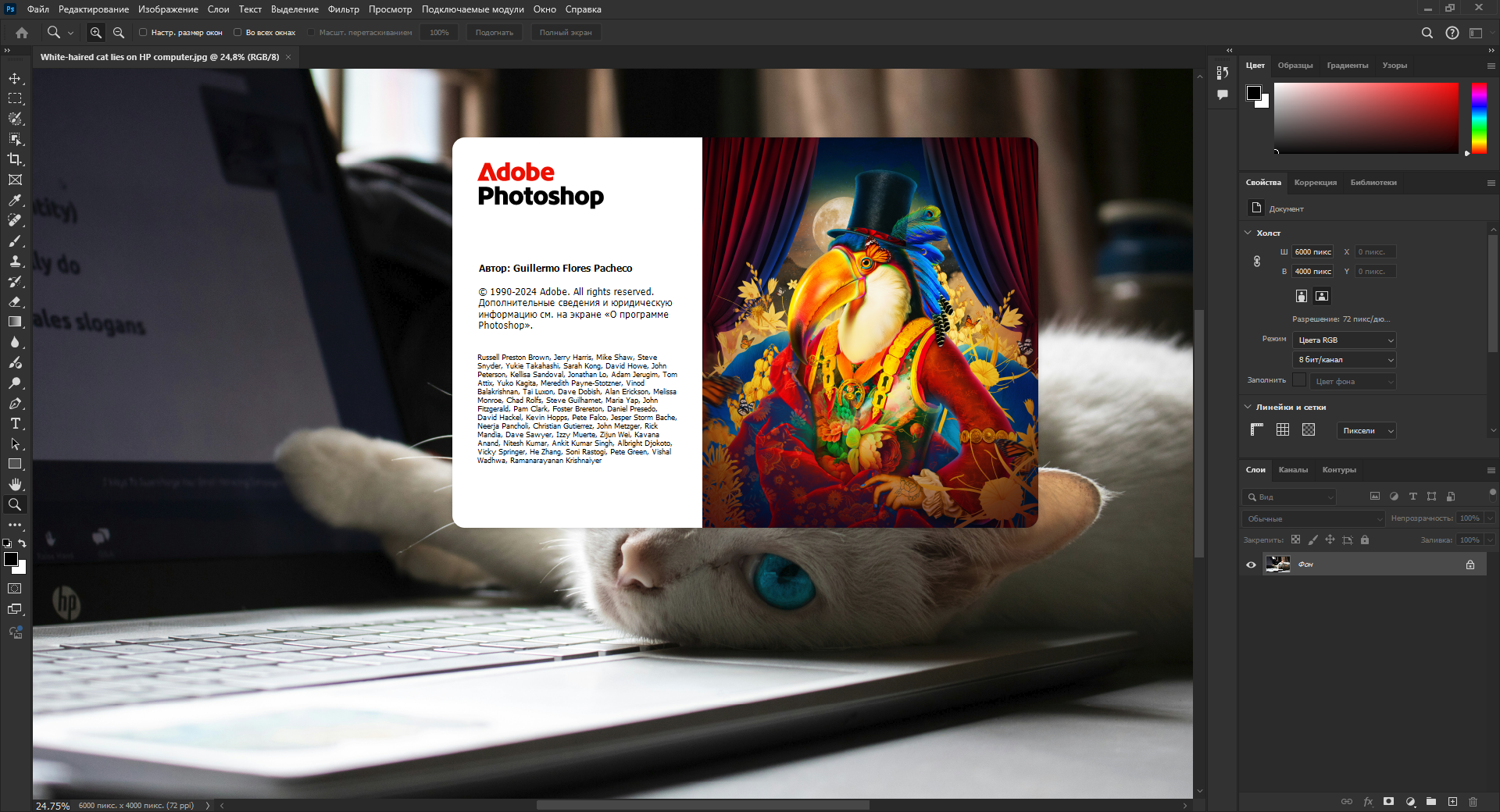Image resolution: width=1500 pixels, height=812 pixels.
Task: Select the Path Selection arrow tool
Action: (x=15, y=444)
